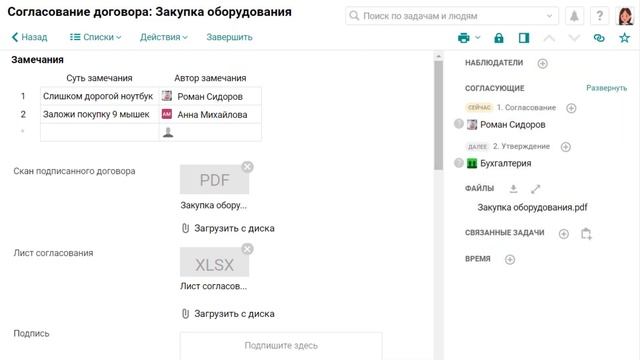Toggle status circle next to Бухгалтерия
640x360 pixels.
tap(459, 163)
